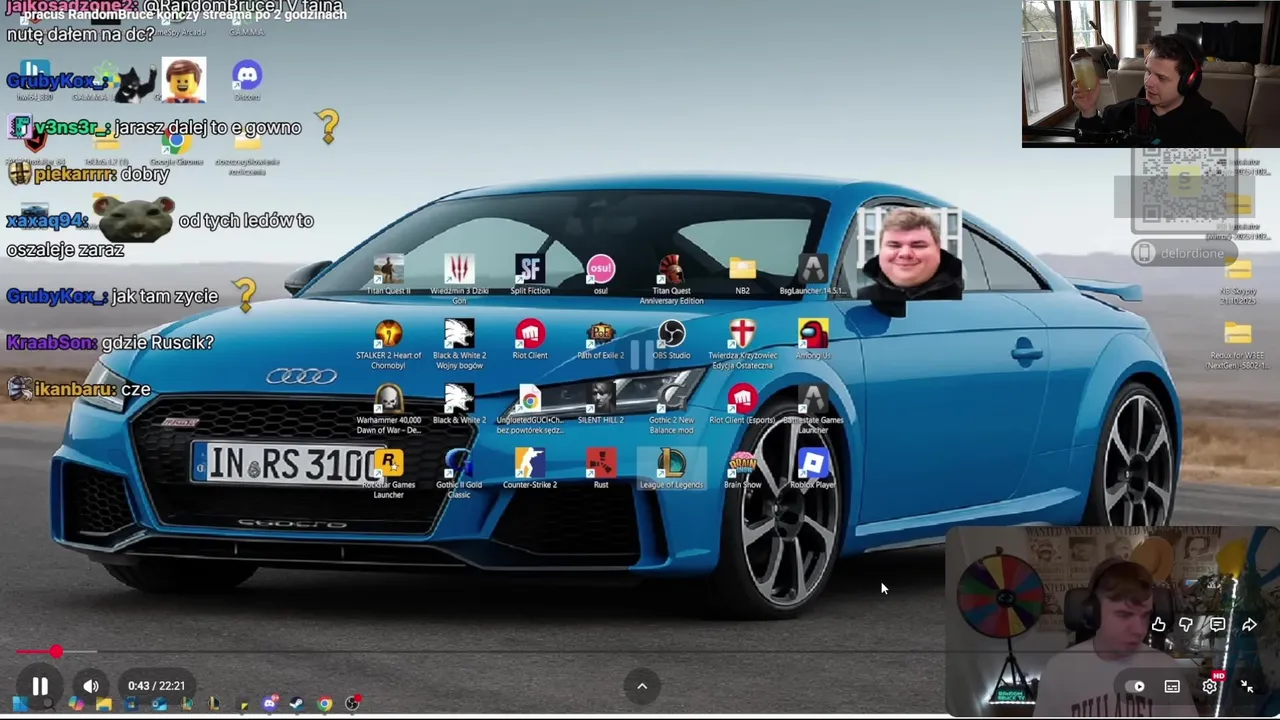Click the 0:43 / 22:21 time display
The width and height of the screenshot is (1280, 720).
156,686
